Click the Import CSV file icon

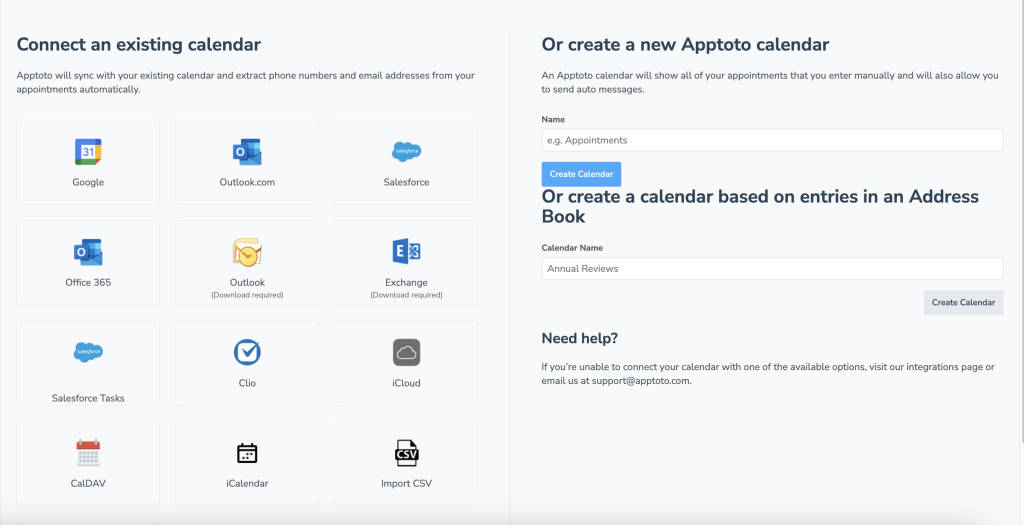tap(406, 453)
